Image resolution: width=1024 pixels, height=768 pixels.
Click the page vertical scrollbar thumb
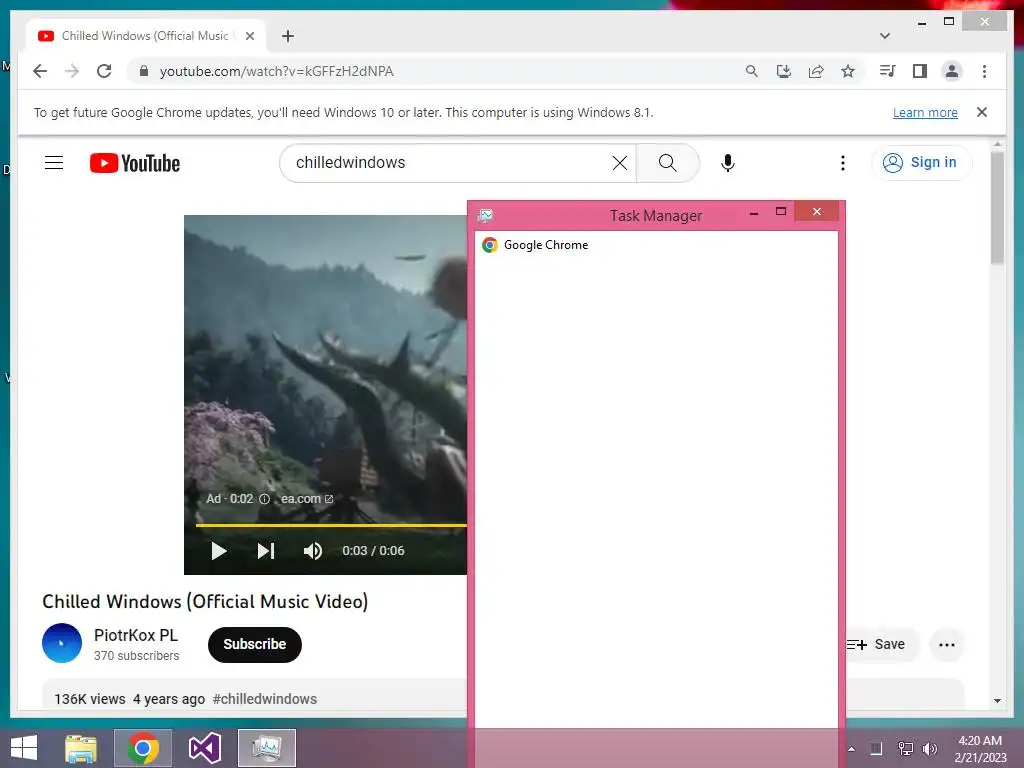click(997, 208)
